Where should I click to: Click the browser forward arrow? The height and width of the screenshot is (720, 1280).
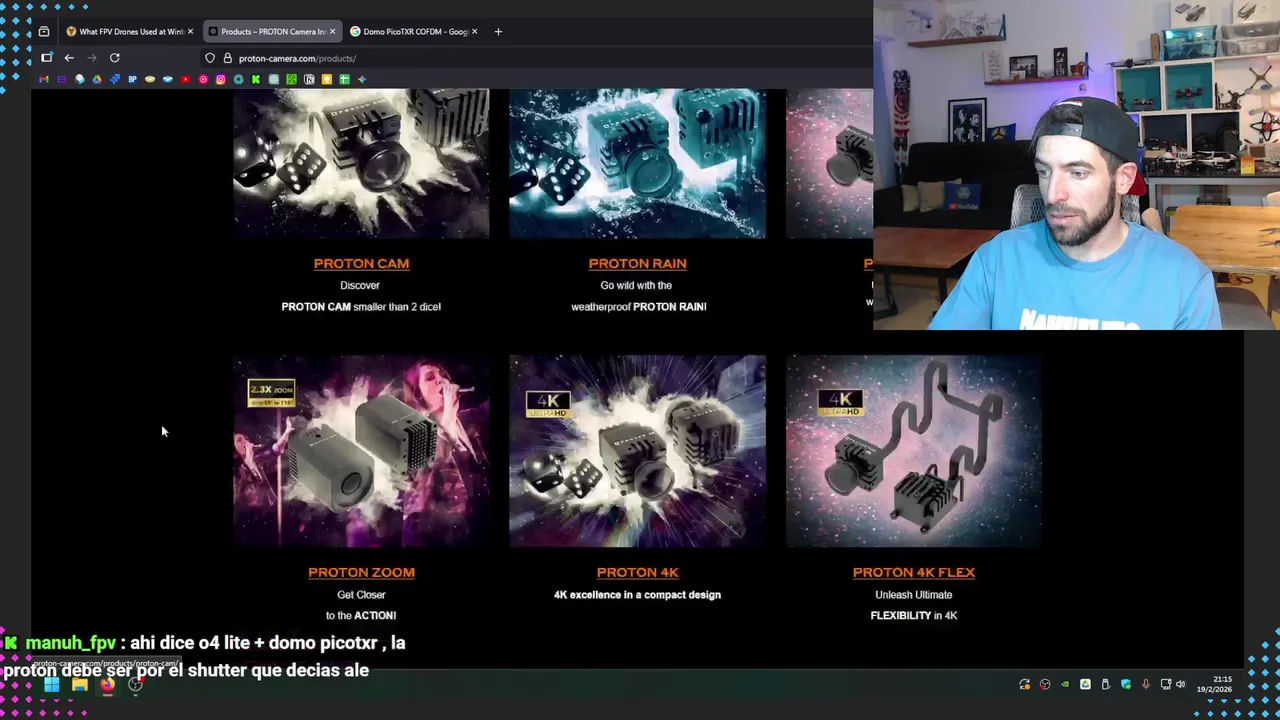[92, 58]
